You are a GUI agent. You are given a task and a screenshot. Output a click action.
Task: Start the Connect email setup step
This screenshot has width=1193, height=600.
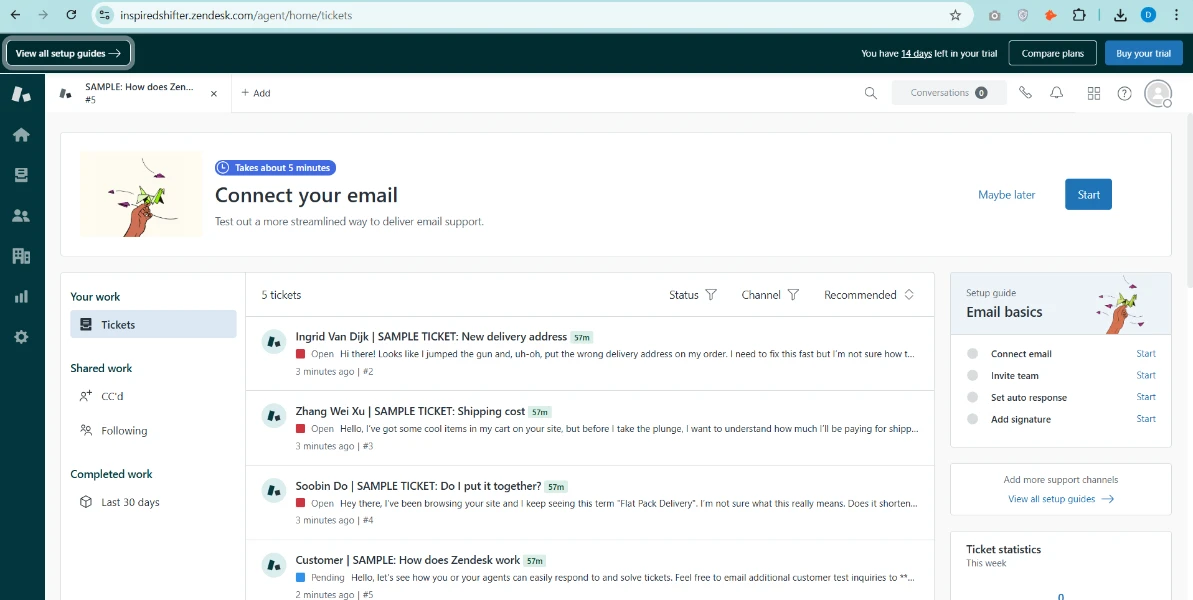click(1145, 354)
